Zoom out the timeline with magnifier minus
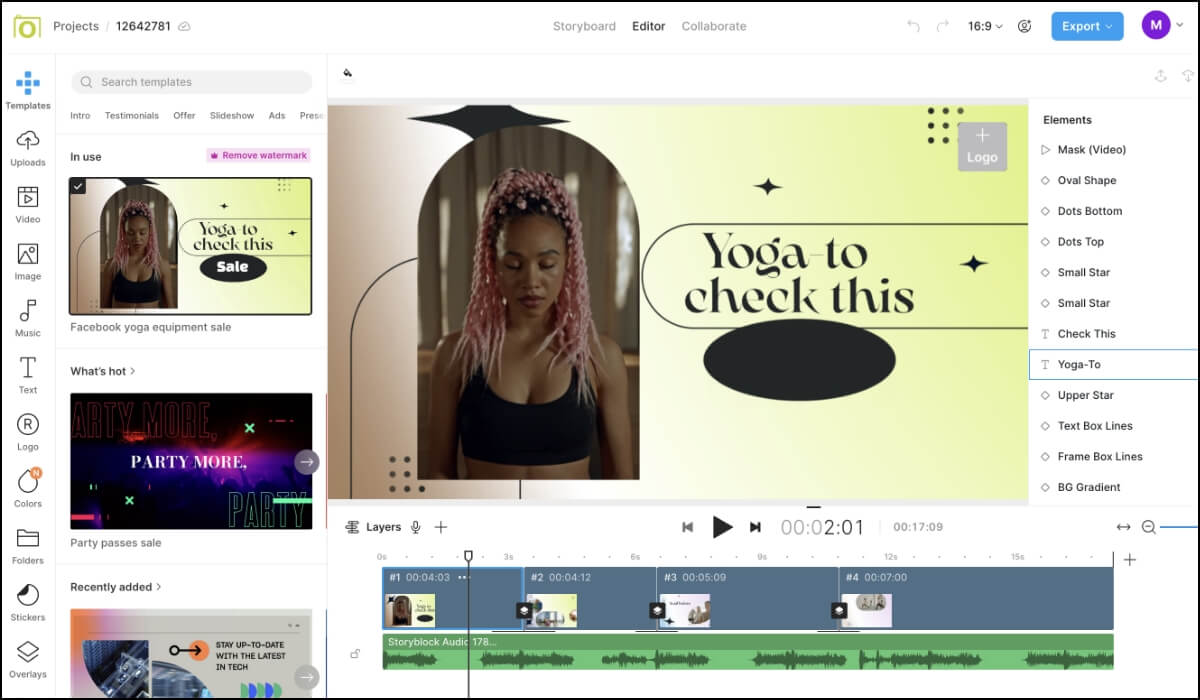The image size is (1200, 700). [1149, 527]
